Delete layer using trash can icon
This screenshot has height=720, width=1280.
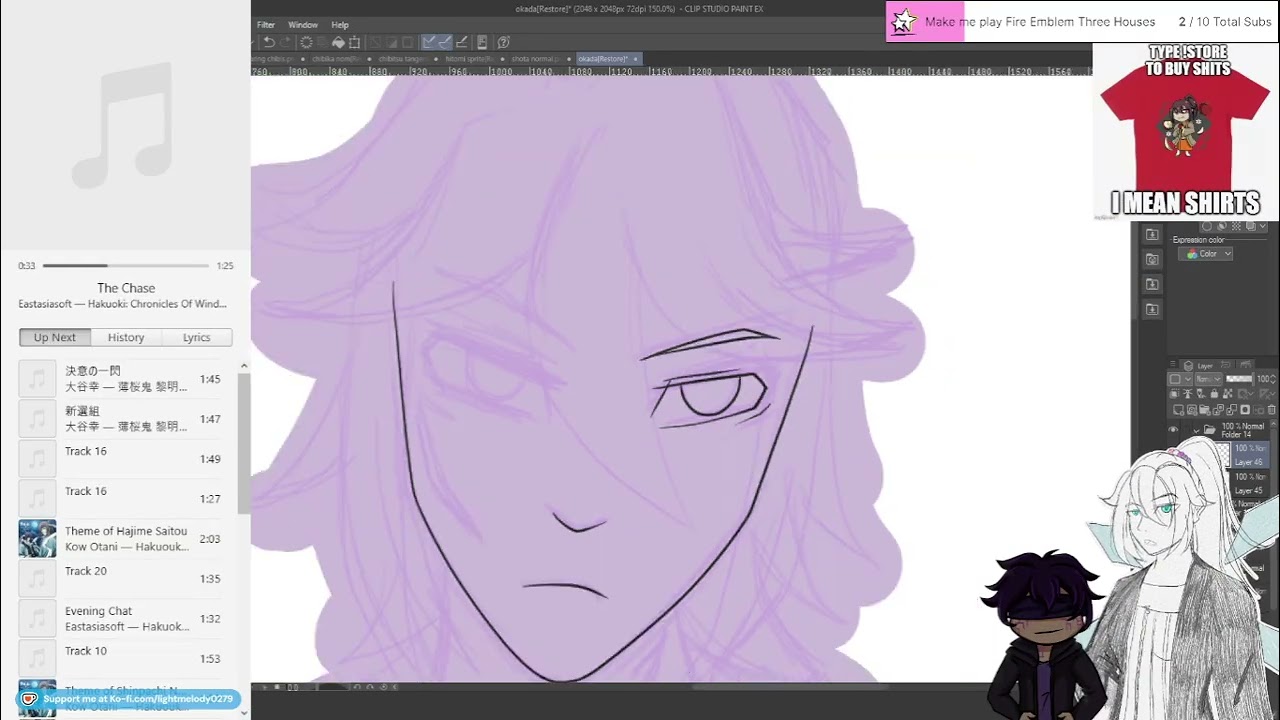coord(1272,410)
